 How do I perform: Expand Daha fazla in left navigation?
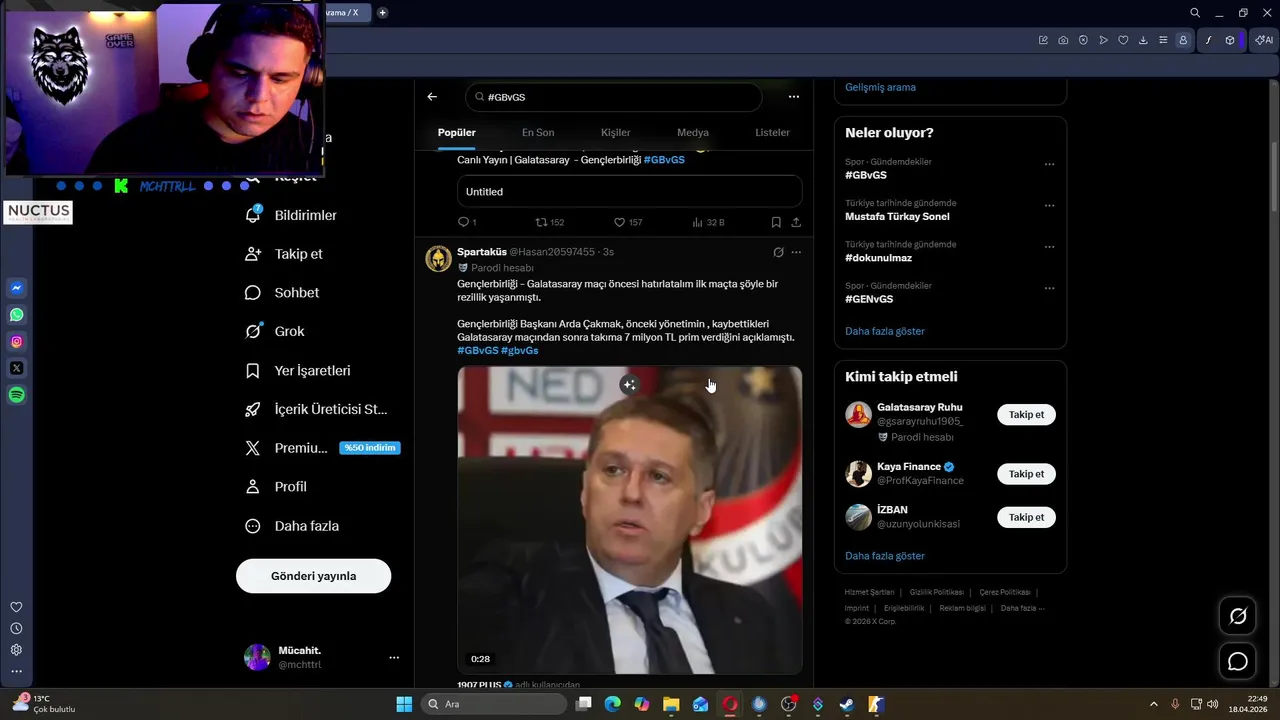[x=293, y=526]
